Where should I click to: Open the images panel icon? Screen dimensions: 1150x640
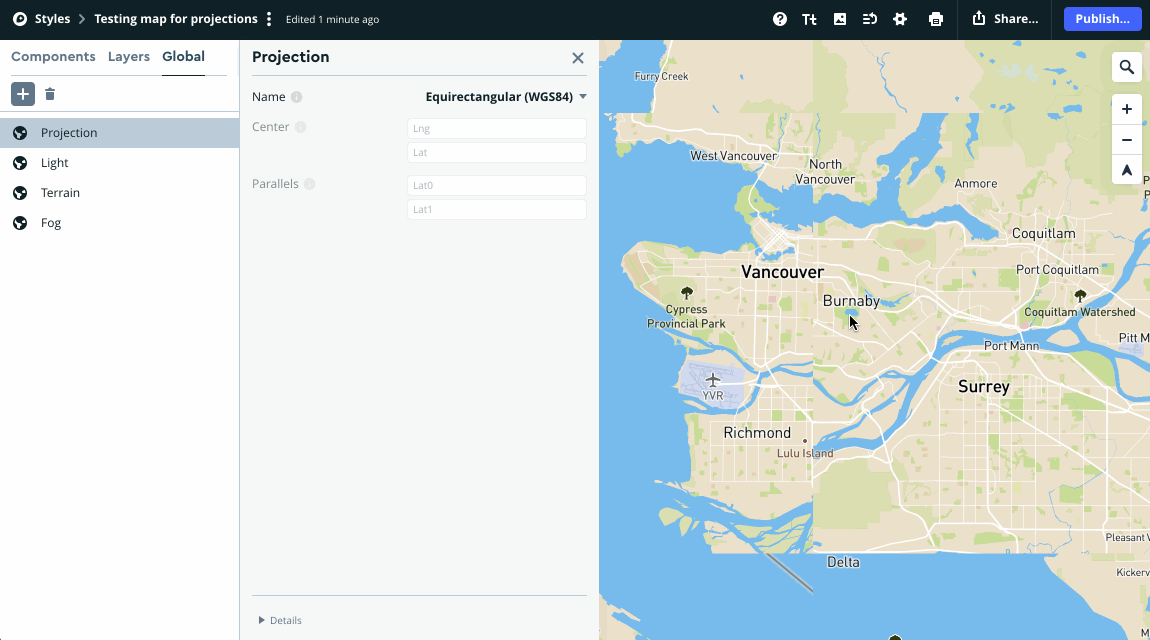[x=839, y=18]
